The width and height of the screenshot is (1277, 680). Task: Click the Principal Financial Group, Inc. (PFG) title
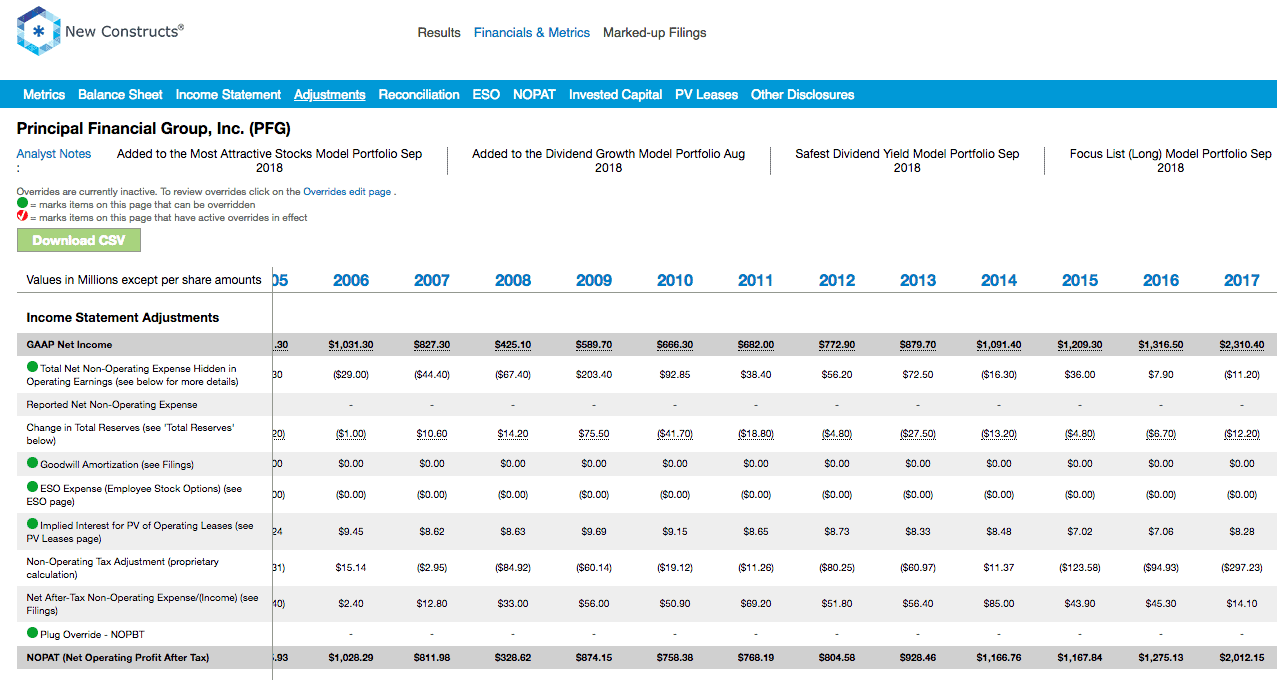(154, 129)
